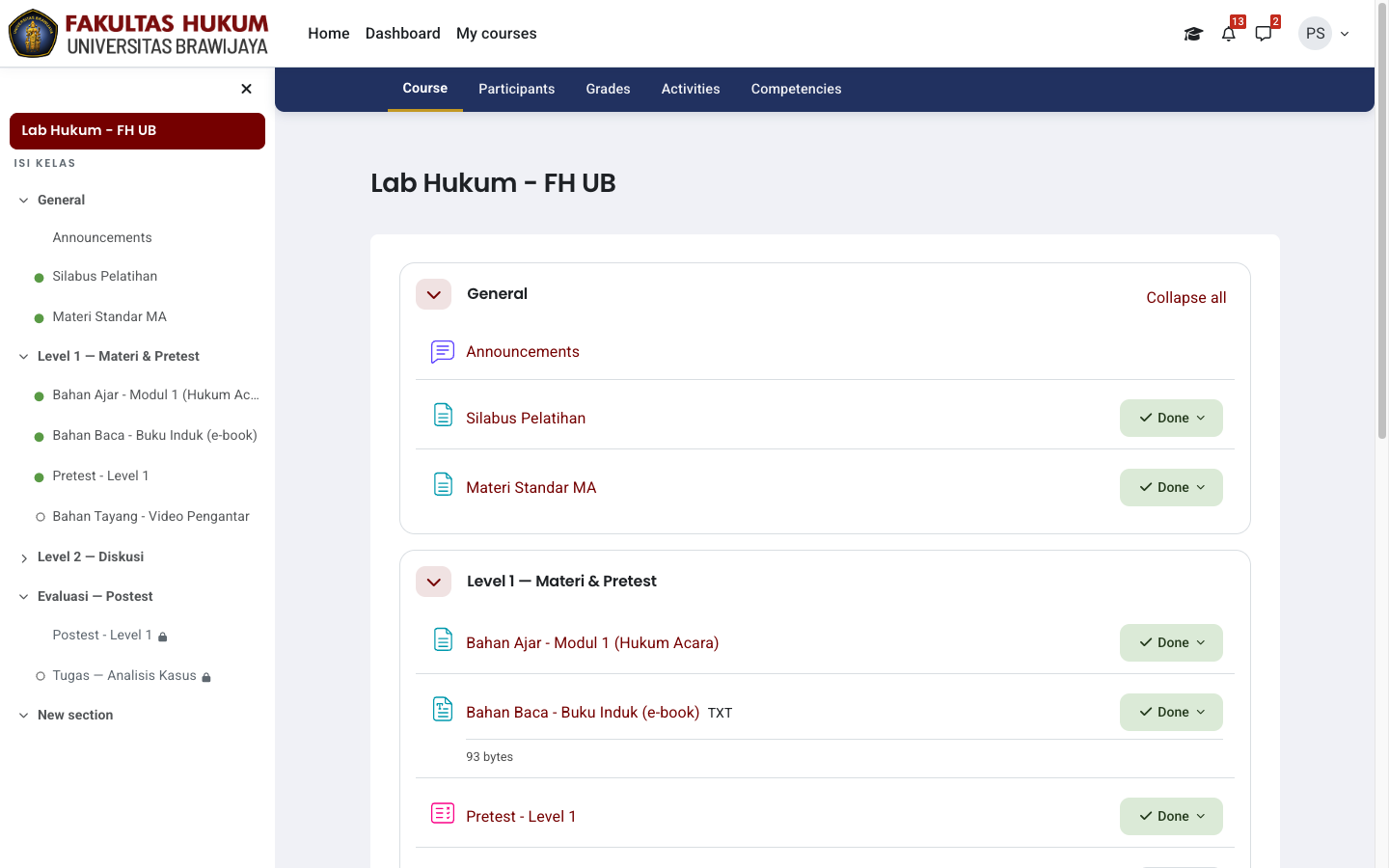Open Materi Standar MA link in main content

(531, 487)
